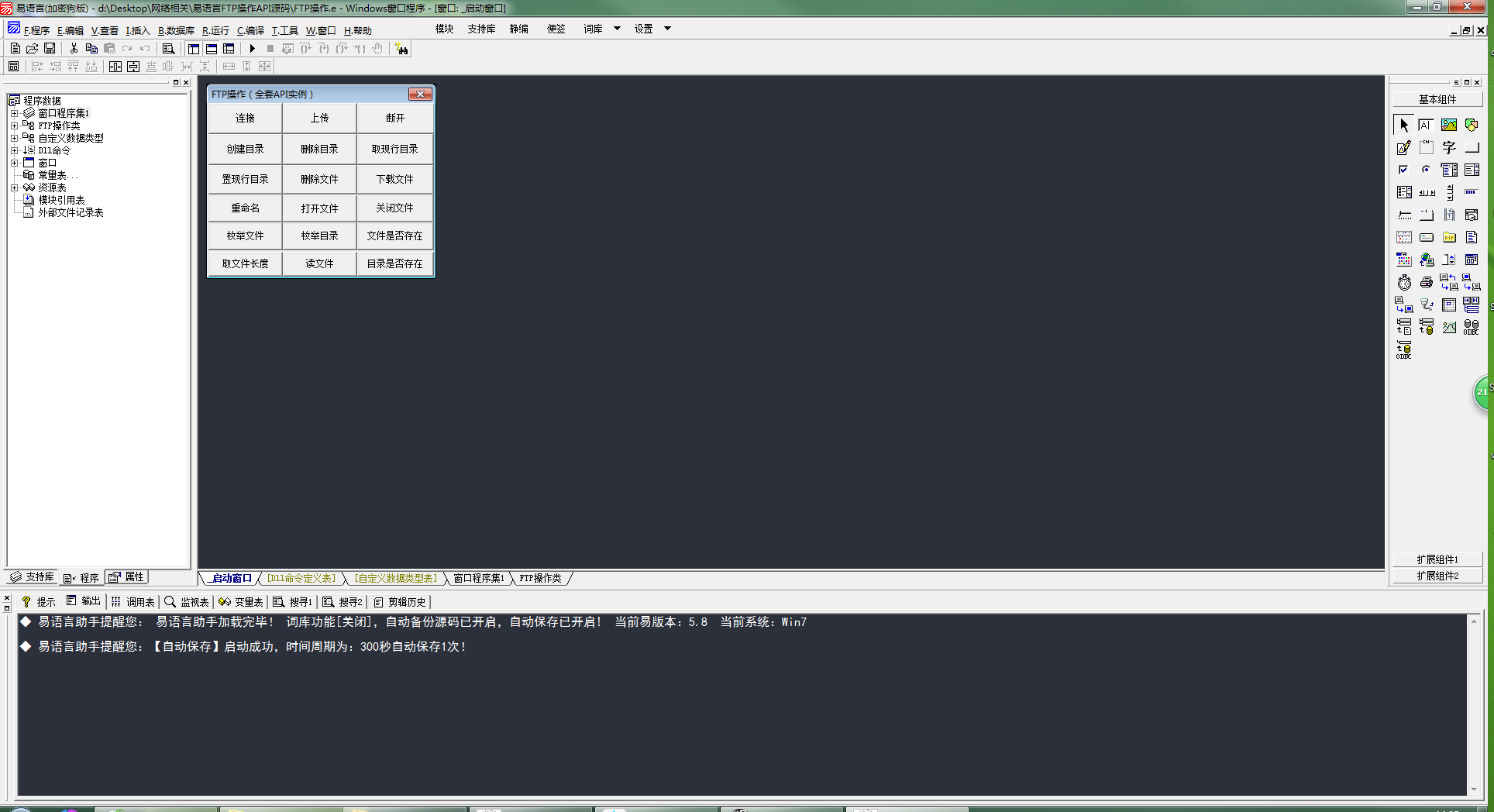
Task: Click the Save floppy disk toolbar icon
Action: pyautogui.click(x=50, y=48)
